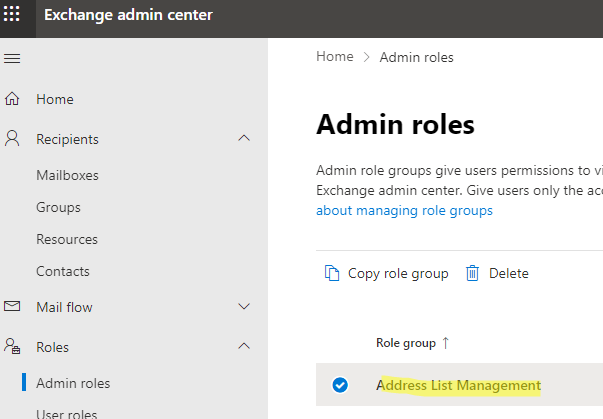Open User roles in the sidebar
The width and height of the screenshot is (603, 419).
coord(67,414)
